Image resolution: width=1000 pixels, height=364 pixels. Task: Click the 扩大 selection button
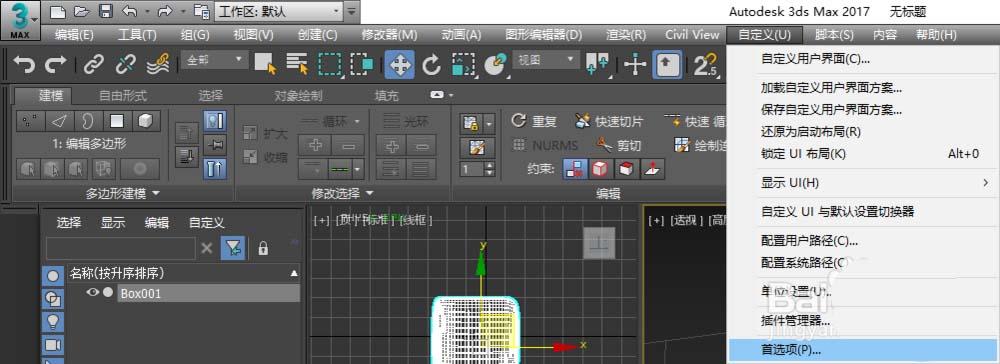point(266,134)
